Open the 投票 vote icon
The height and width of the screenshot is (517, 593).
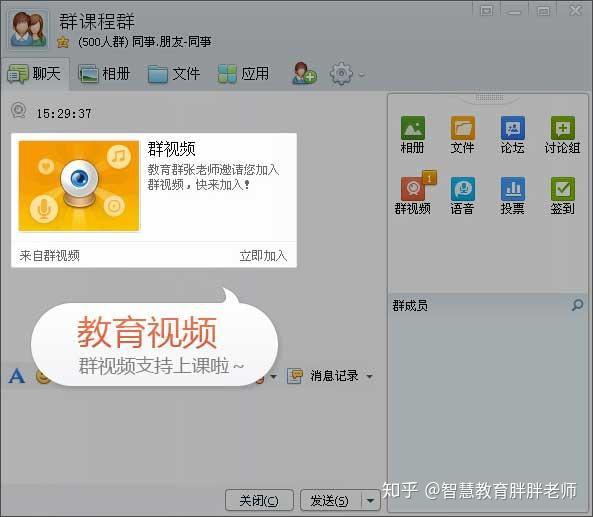512,196
